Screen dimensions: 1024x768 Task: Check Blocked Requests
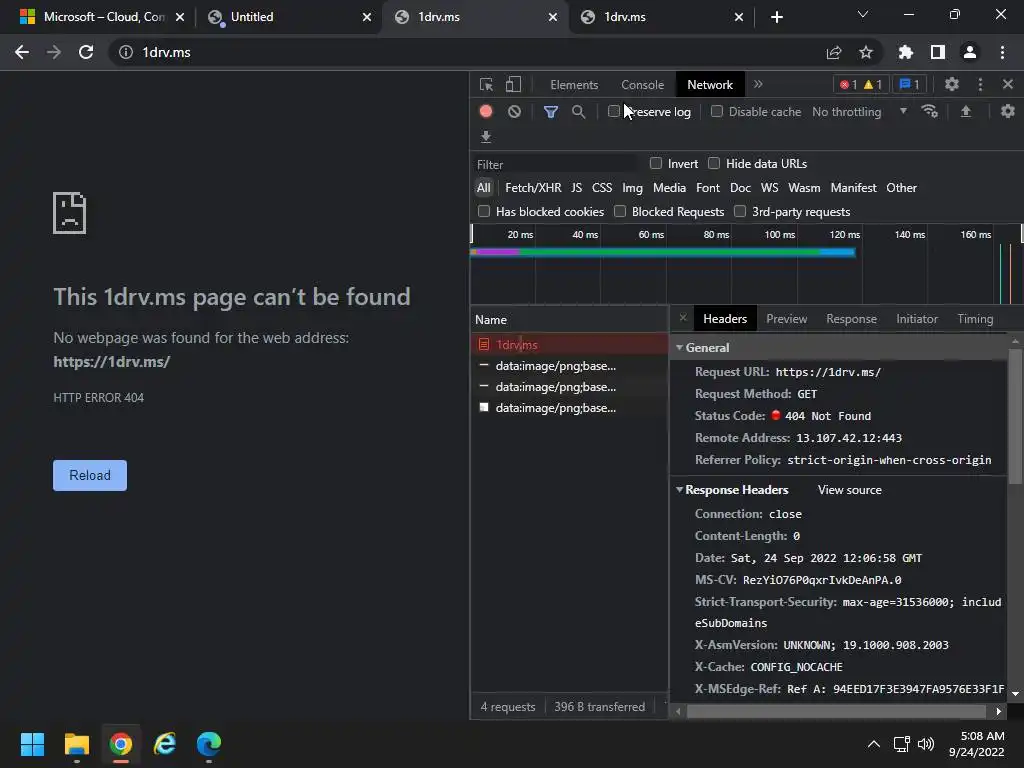620,212
